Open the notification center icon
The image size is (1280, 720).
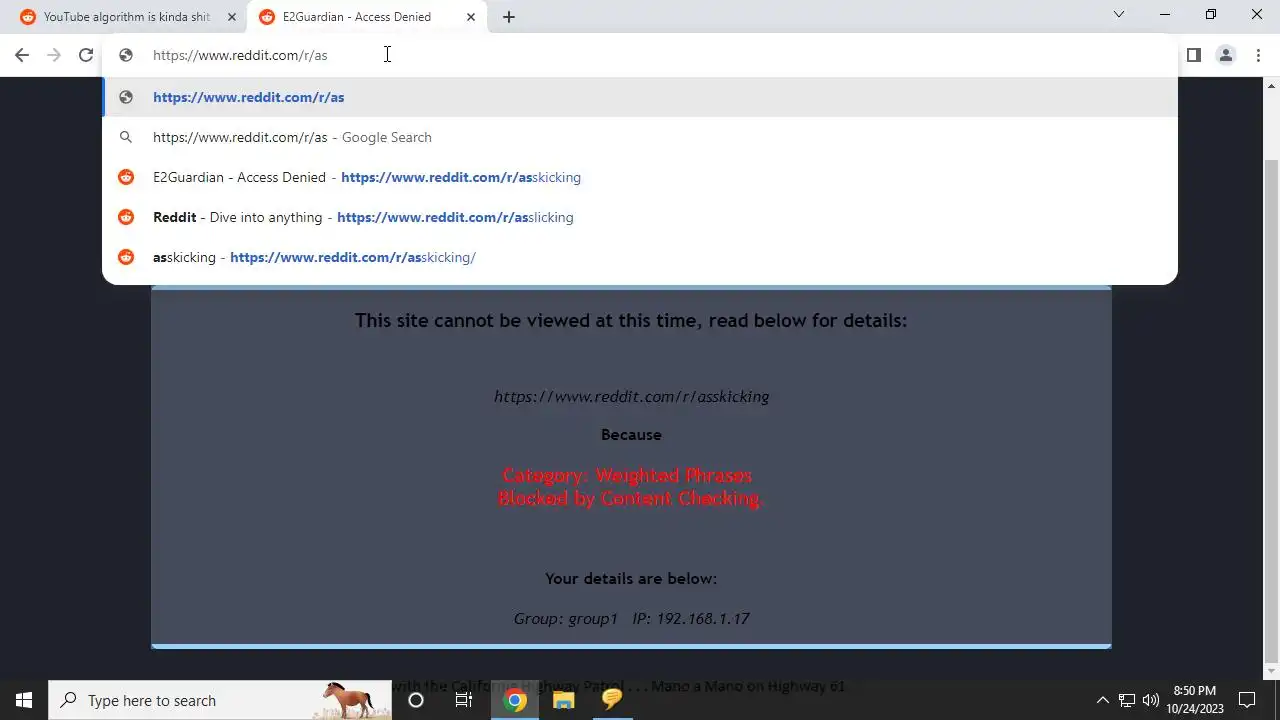(x=1247, y=700)
